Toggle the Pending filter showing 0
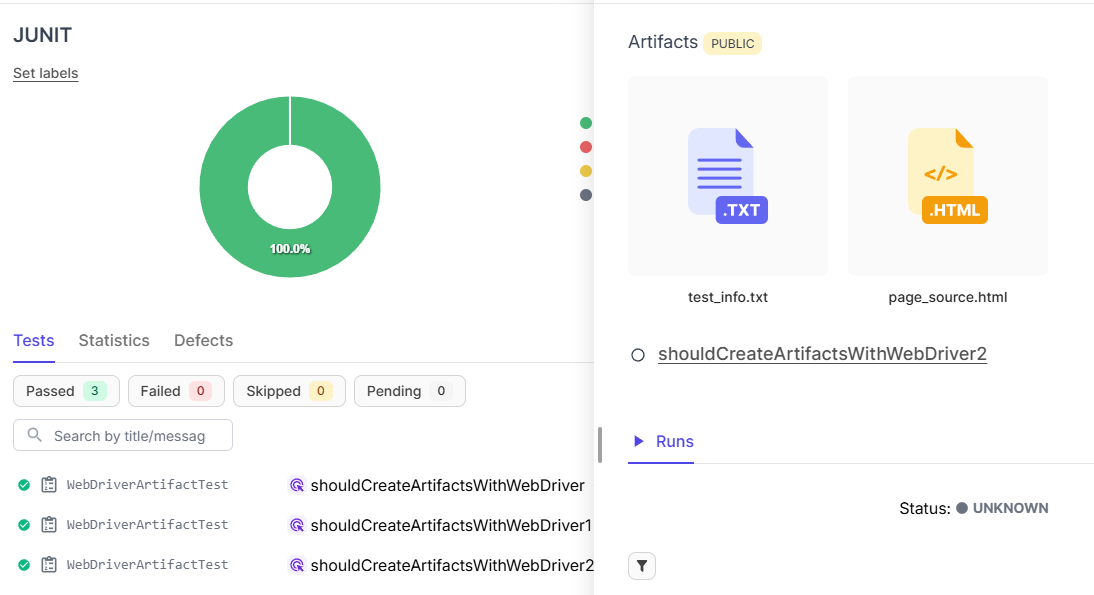Screen dimensions: 1094x595 pyautogui.click(x=409, y=391)
